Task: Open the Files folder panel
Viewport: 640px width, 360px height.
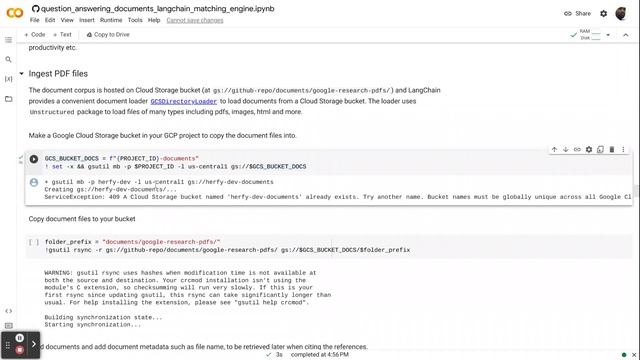Action: [8, 99]
